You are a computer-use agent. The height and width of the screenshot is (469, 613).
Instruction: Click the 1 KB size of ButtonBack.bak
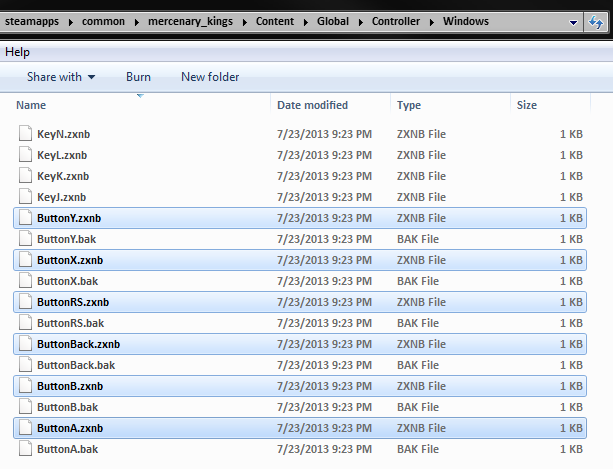coord(572,365)
